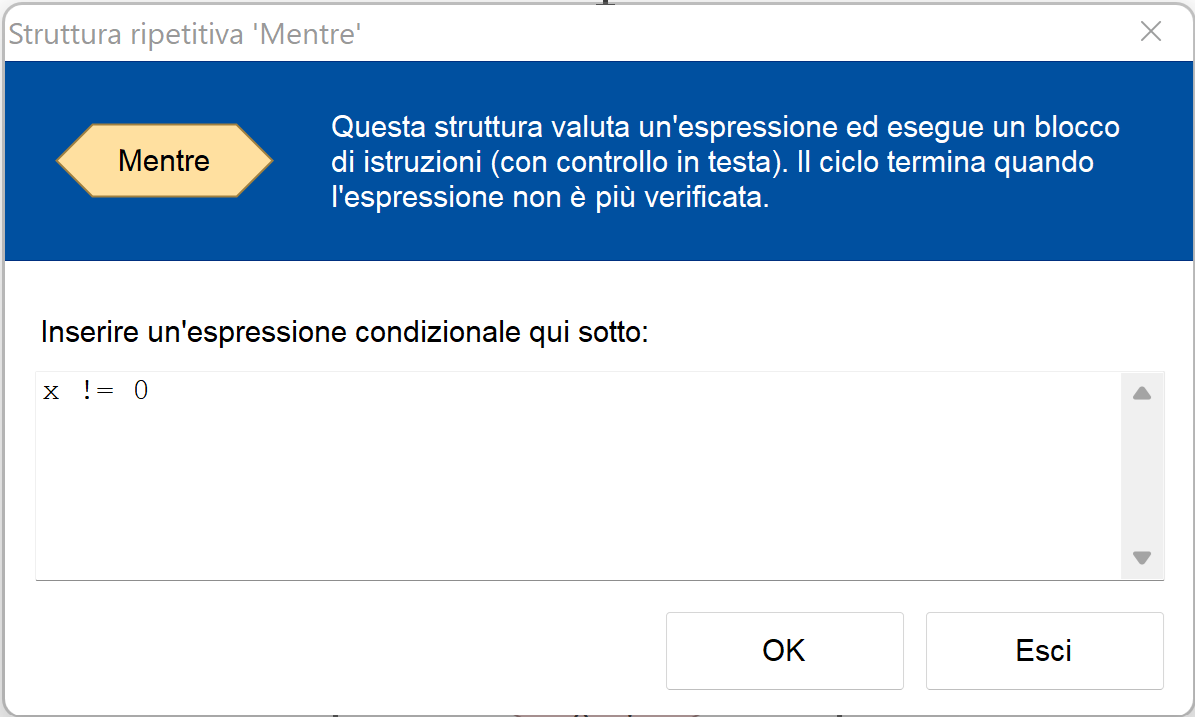Viewport: 1195px width, 717px height.
Task: Confirm the expression with the OK button
Action: click(x=784, y=651)
